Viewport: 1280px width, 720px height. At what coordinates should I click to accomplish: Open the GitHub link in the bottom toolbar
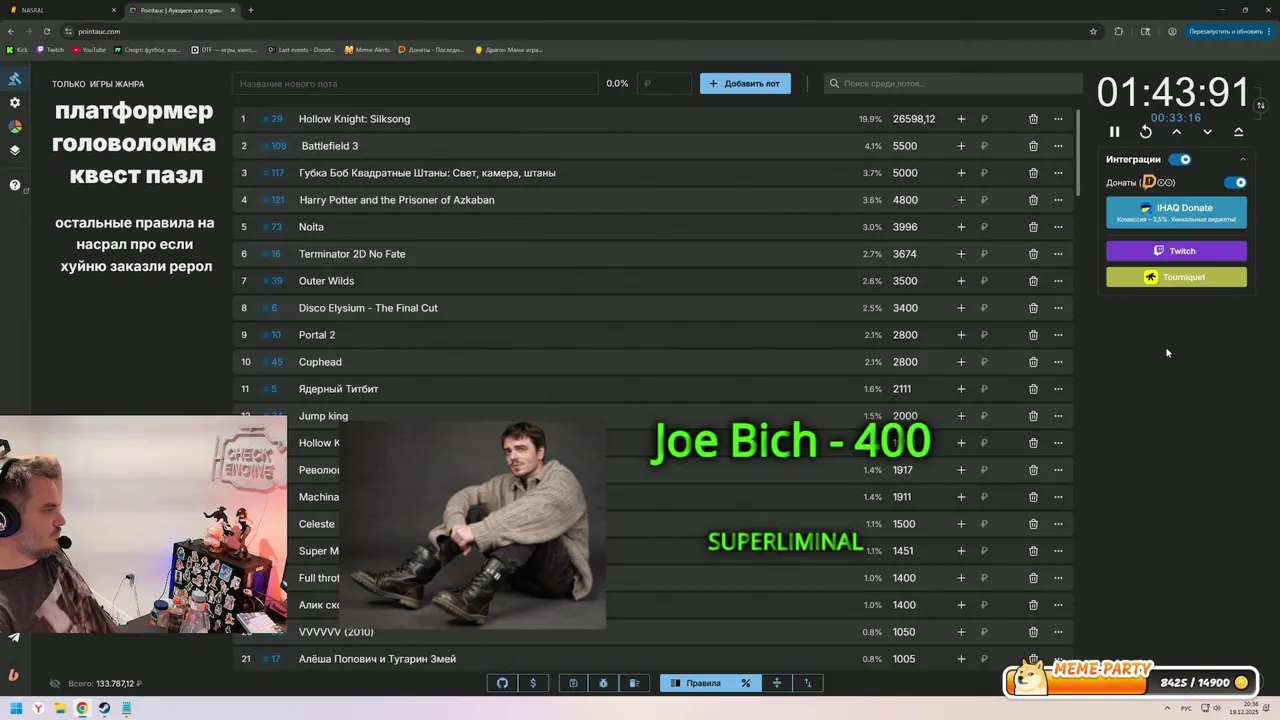[x=503, y=683]
